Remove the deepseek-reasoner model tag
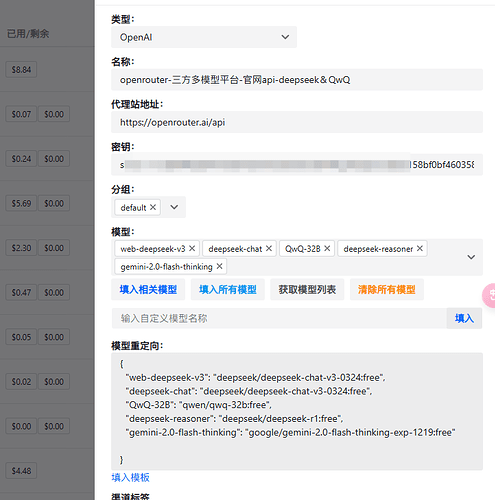Viewport: 495px width, 500px height. [x=420, y=248]
